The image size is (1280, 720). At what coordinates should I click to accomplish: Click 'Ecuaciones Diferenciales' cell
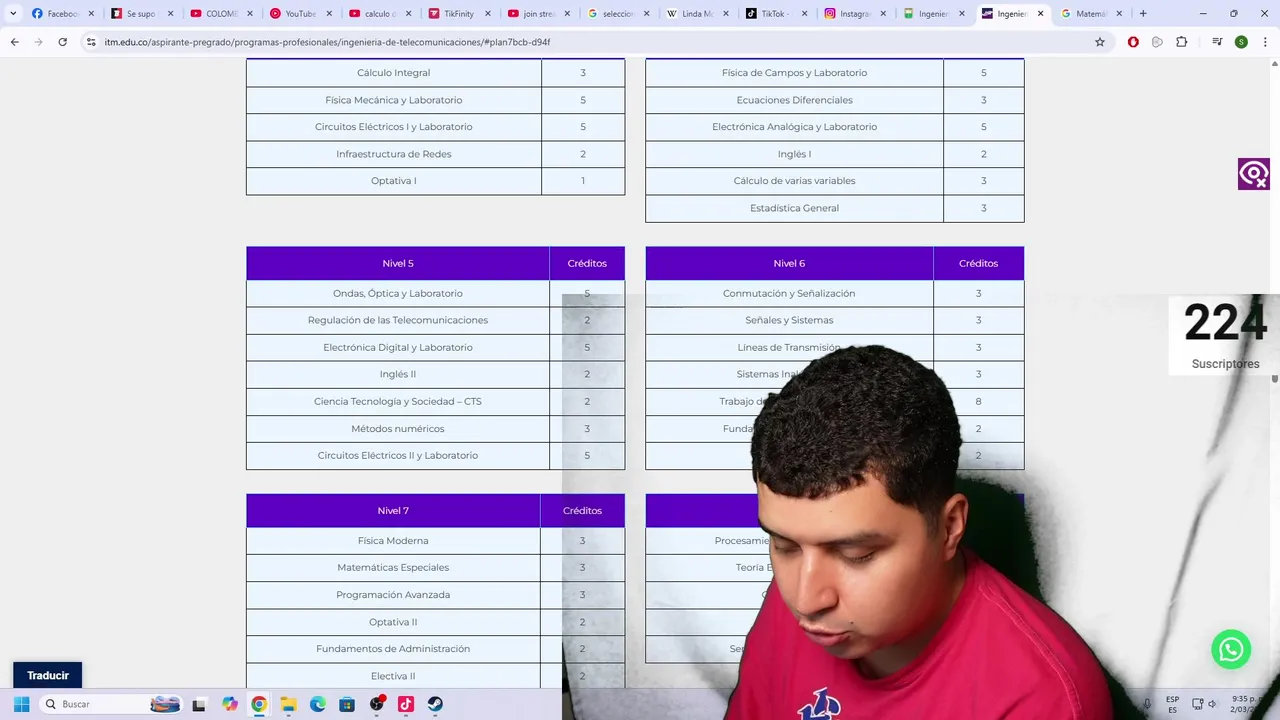coord(795,100)
